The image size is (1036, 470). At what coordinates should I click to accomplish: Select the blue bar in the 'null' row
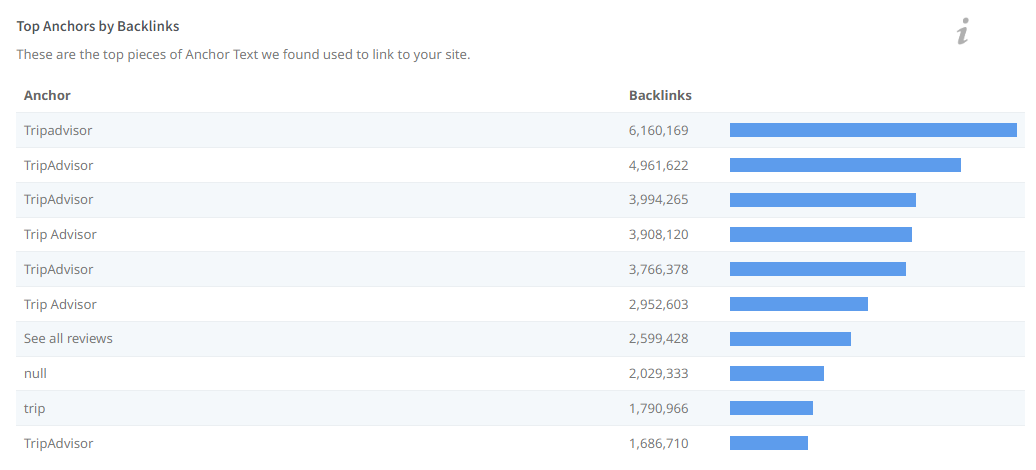click(777, 373)
